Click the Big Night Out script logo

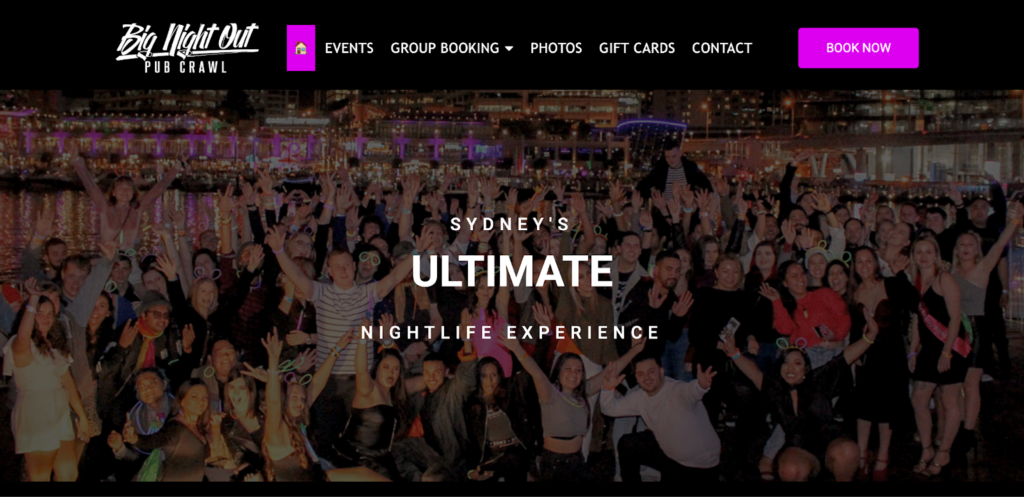[187, 40]
